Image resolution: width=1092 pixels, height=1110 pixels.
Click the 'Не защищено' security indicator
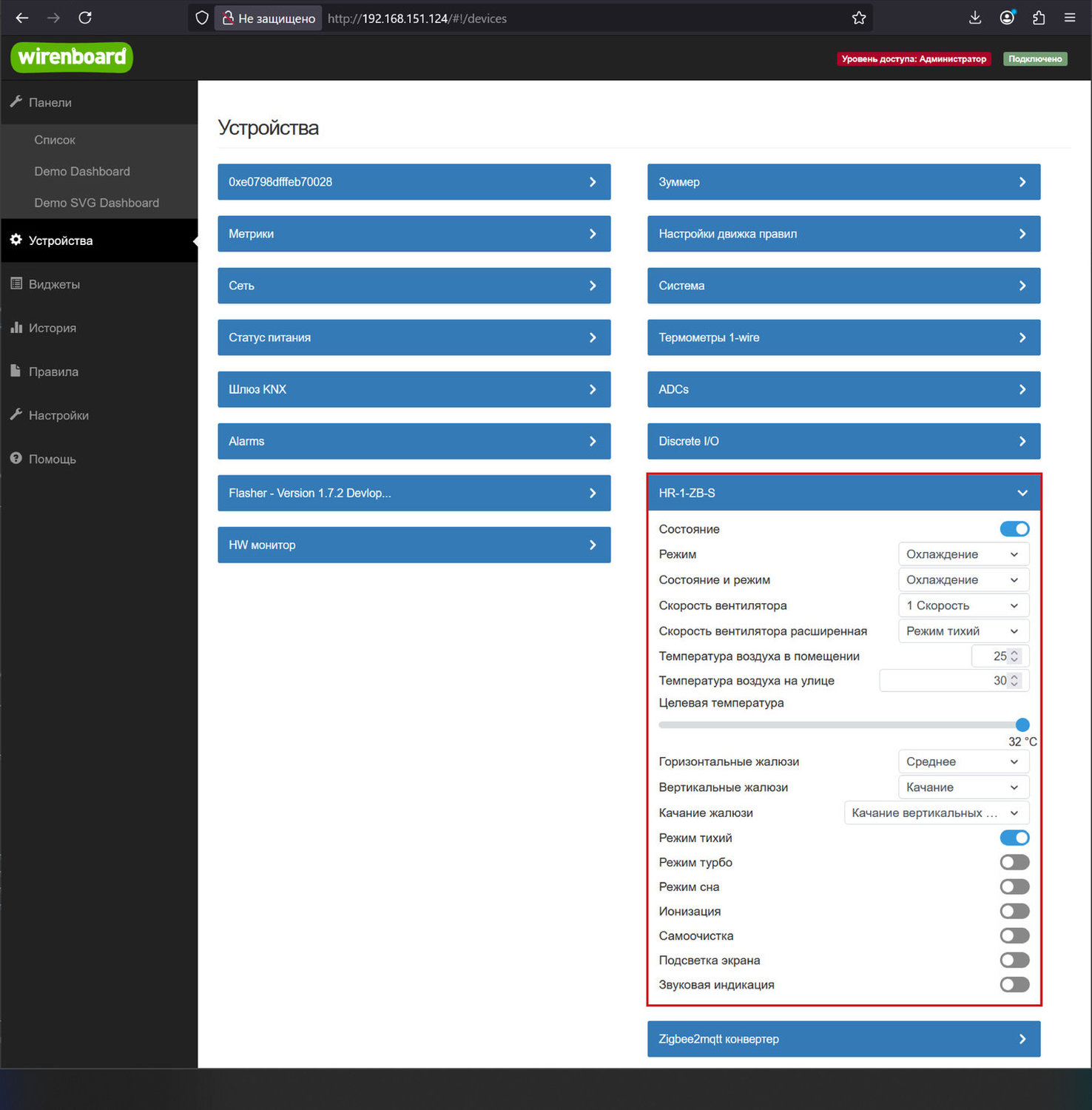tap(269, 18)
